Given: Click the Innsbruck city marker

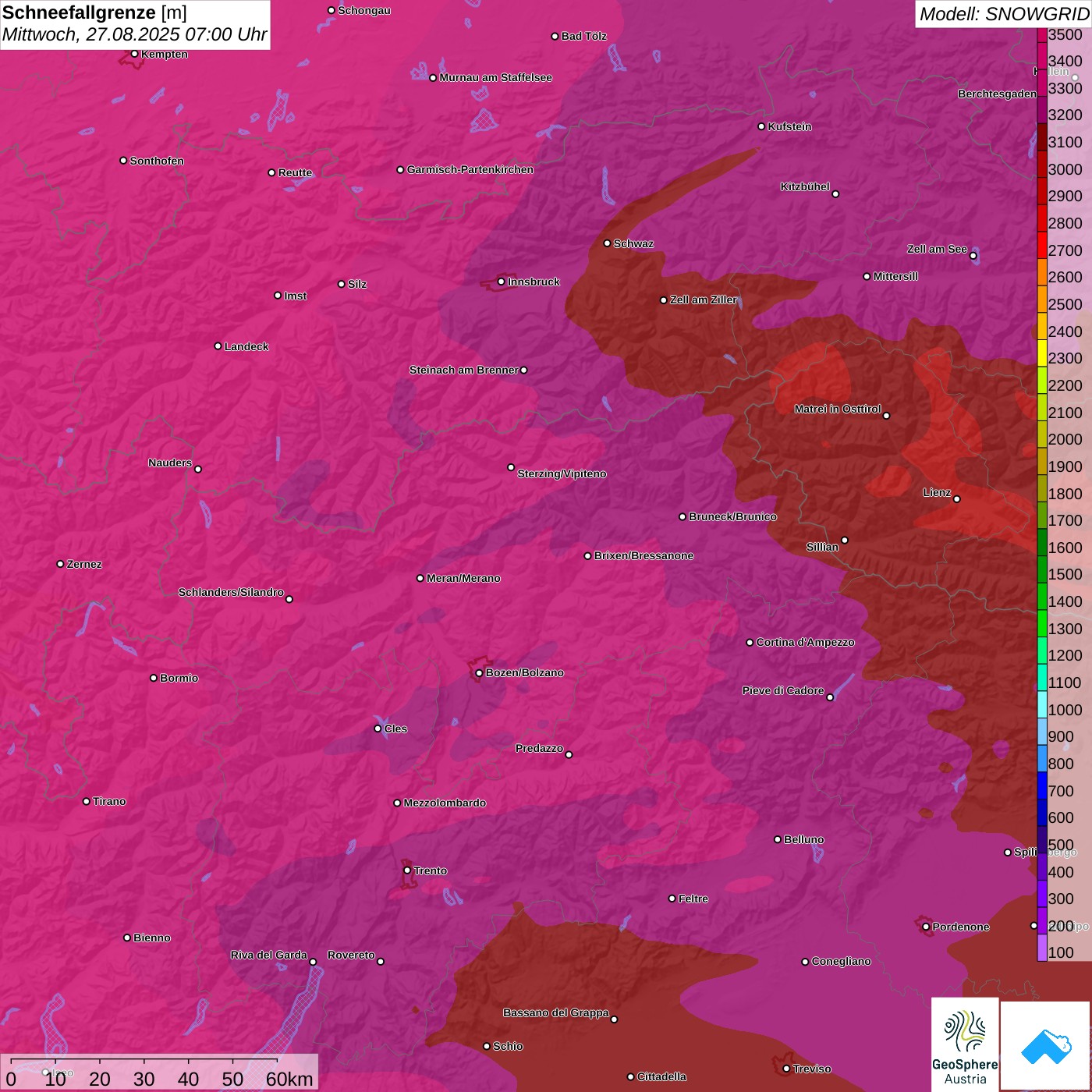Looking at the screenshot, I should (502, 282).
